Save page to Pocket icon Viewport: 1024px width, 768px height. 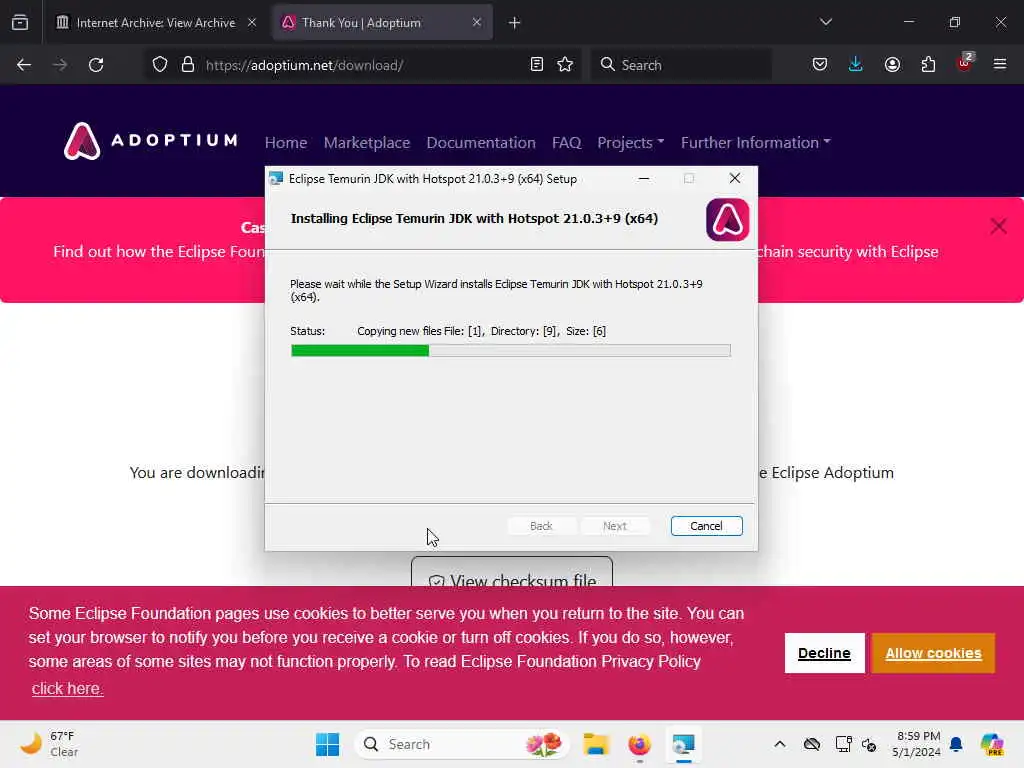click(x=820, y=65)
